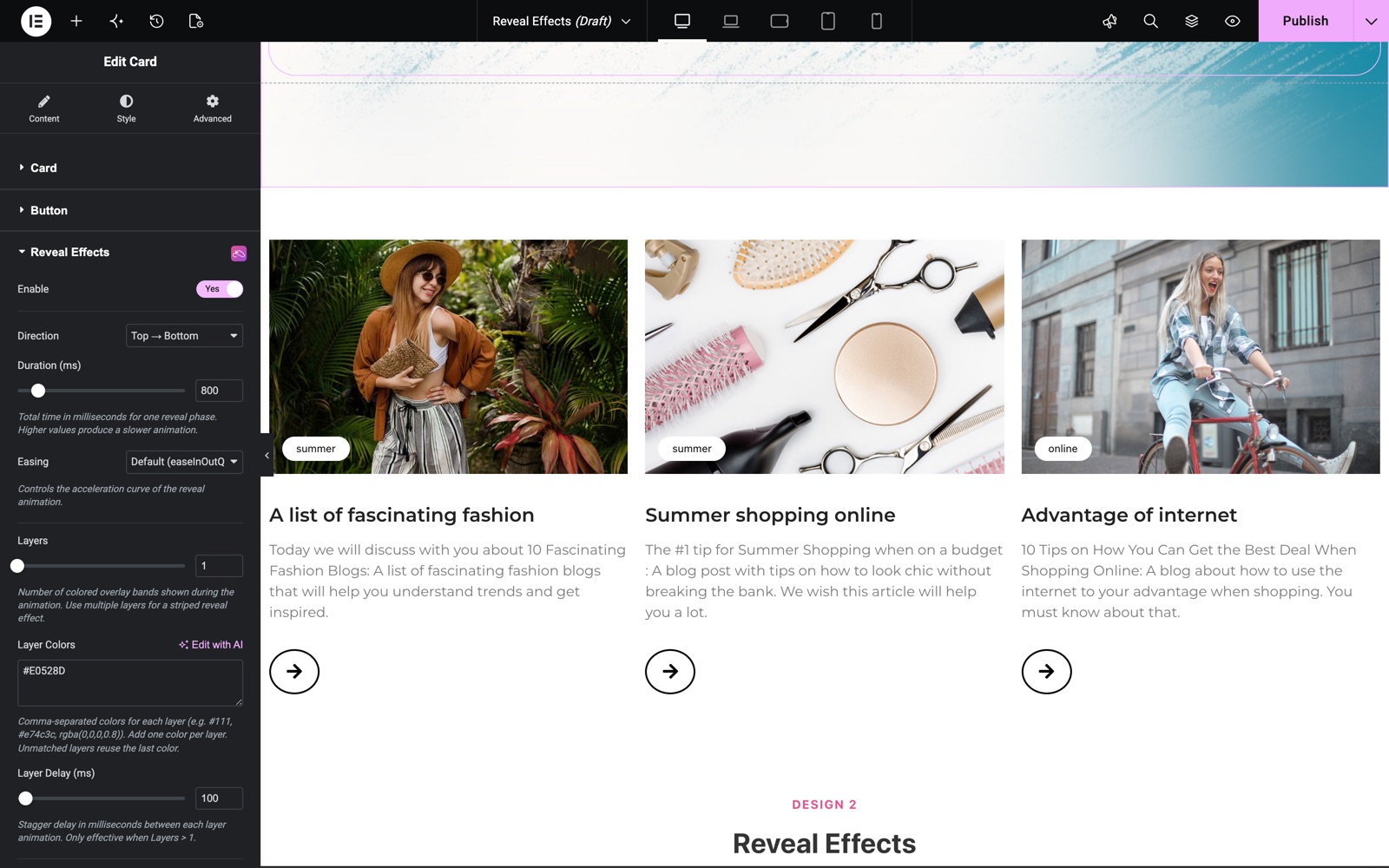The height and width of the screenshot is (868, 1389).
Task: Click the pink Reveal Effects badge icon
Action: click(x=239, y=253)
